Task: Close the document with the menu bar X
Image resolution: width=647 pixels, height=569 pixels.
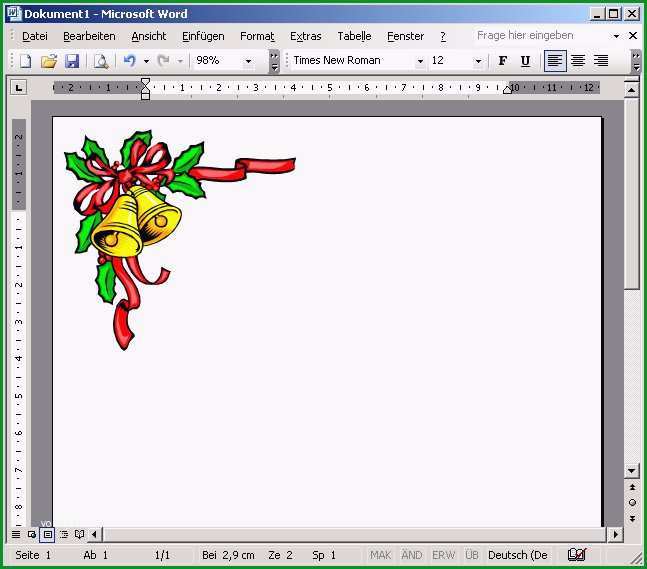Action: (x=633, y=36)
